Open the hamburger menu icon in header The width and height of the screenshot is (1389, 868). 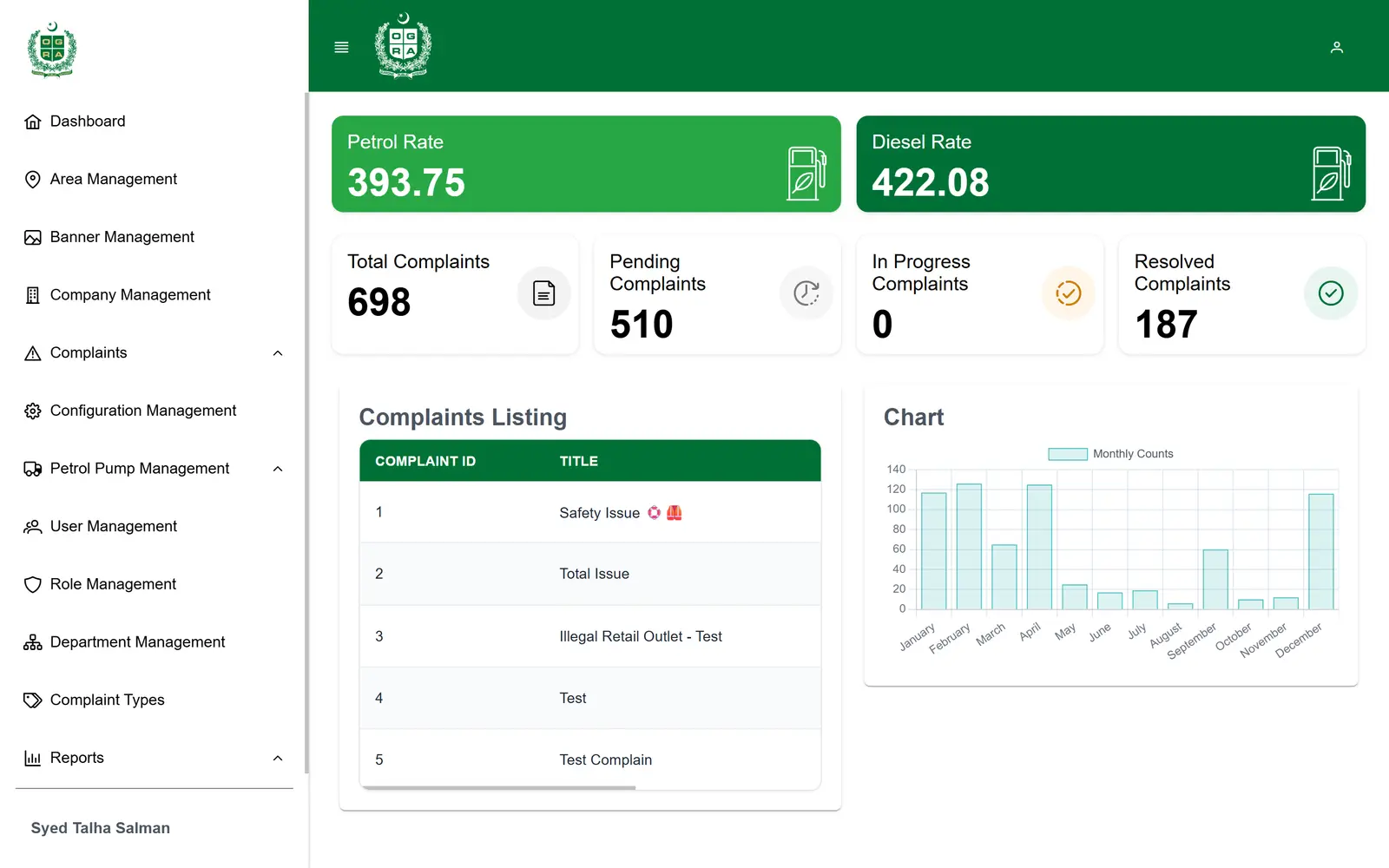[341, 47]
